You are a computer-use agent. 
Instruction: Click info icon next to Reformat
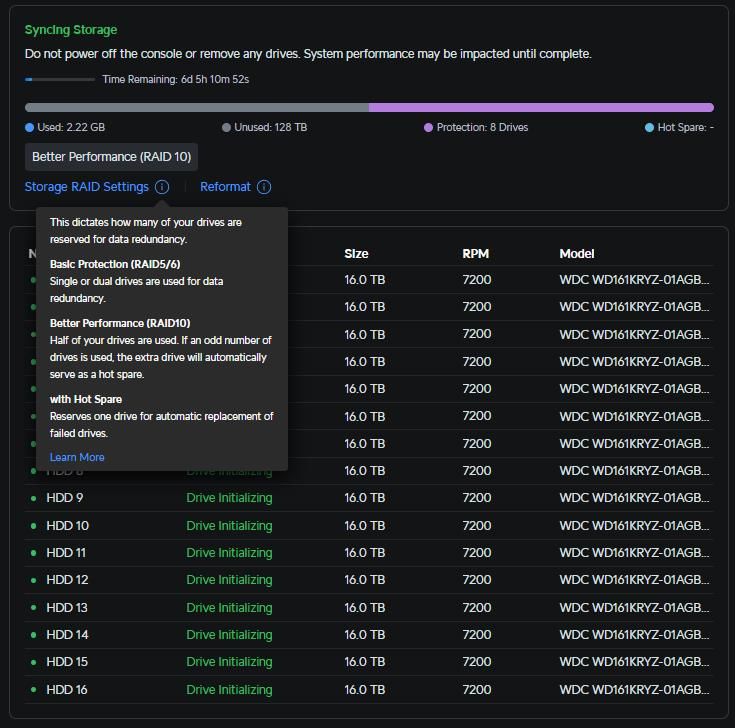pos(264,187)
